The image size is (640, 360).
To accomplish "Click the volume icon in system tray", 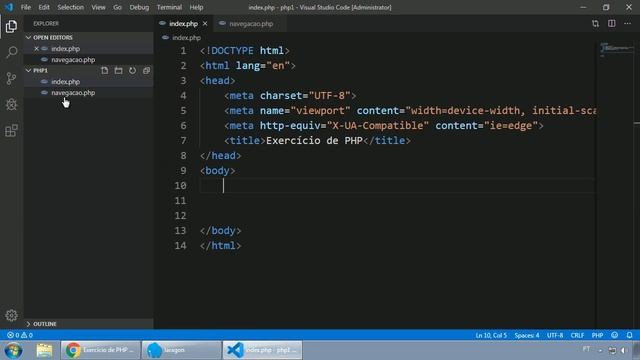I will [x=624, y=350].
